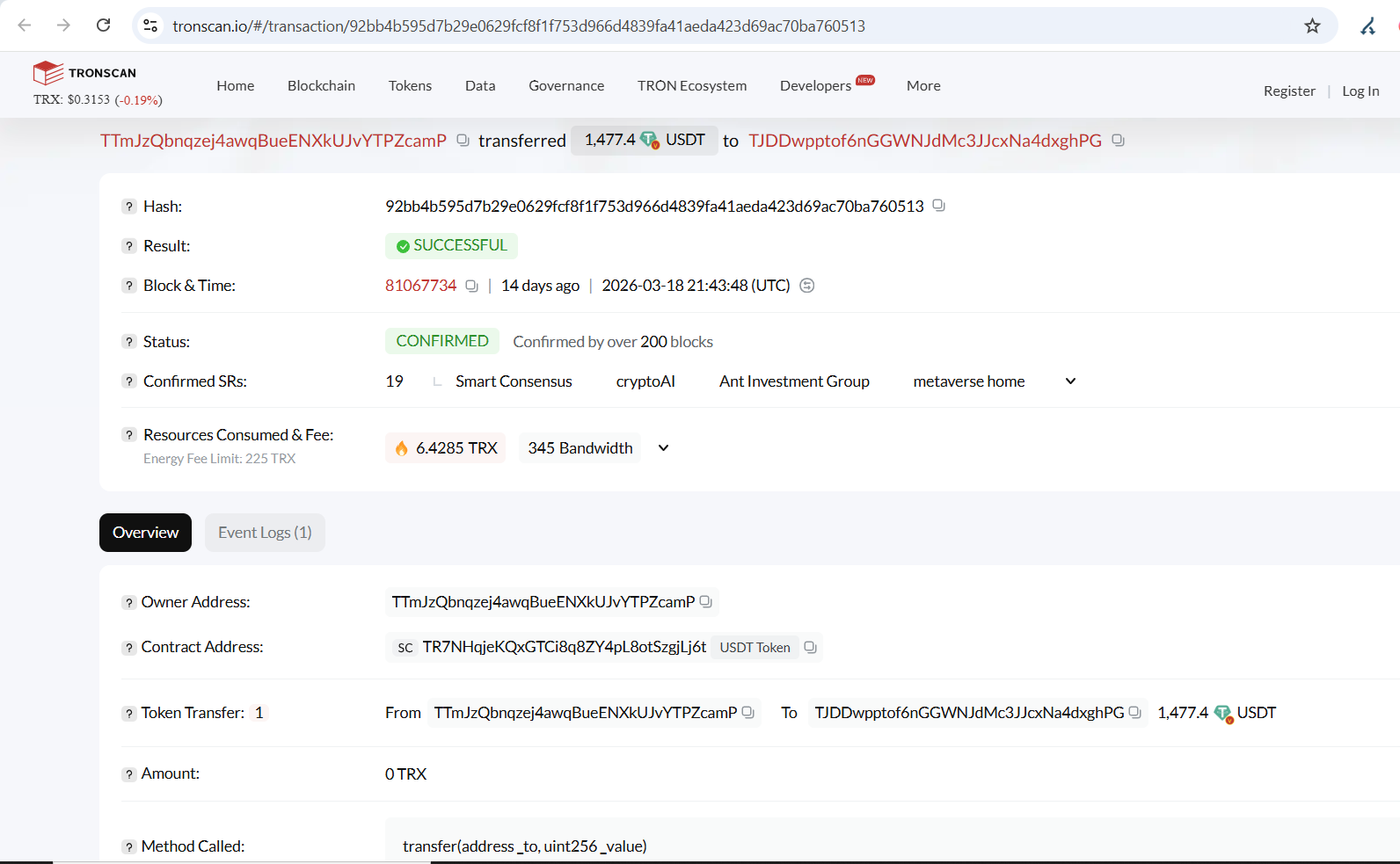Click the help icon next to Block & Time
The image size is (1400, 864).
129,286
